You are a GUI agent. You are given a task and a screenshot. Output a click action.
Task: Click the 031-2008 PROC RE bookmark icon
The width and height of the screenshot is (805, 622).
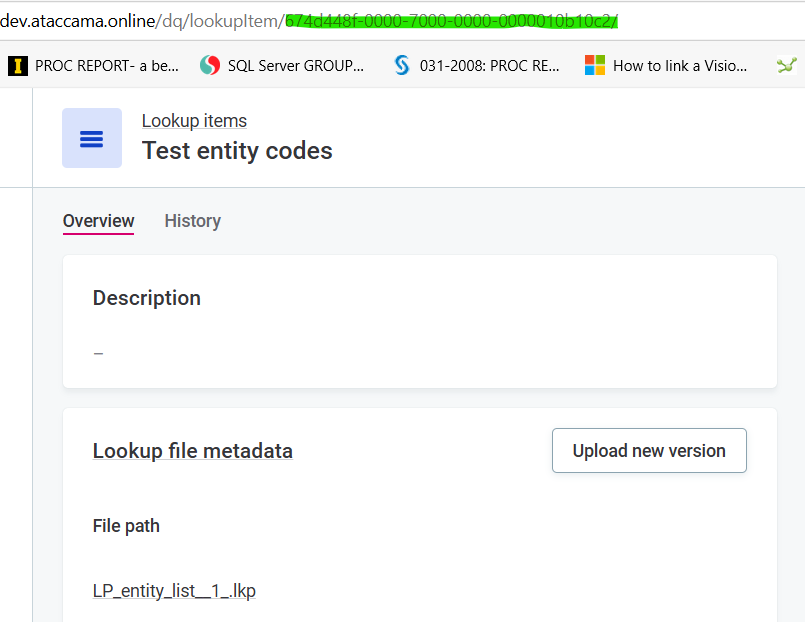[x=402, y=66]
